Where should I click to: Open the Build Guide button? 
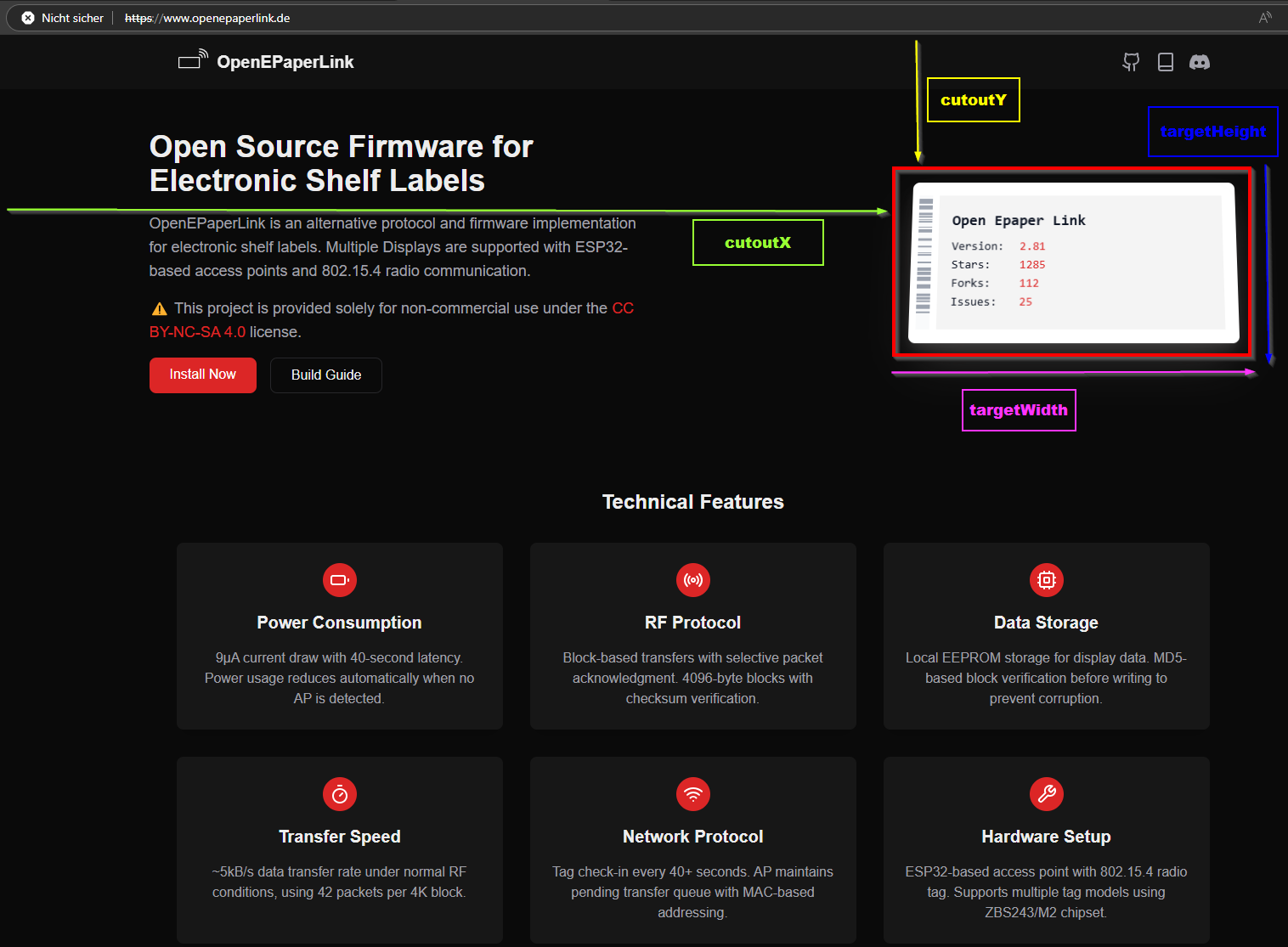[326, 375]
